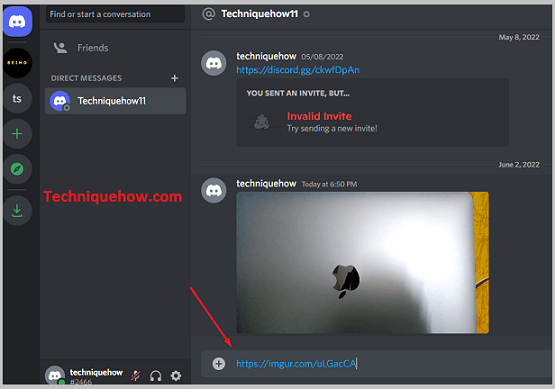Image resolution: width=555 pixels, height=389 pixels.
Task: Click the techniquehow user avatar at bottom
Action: [55, 375]
